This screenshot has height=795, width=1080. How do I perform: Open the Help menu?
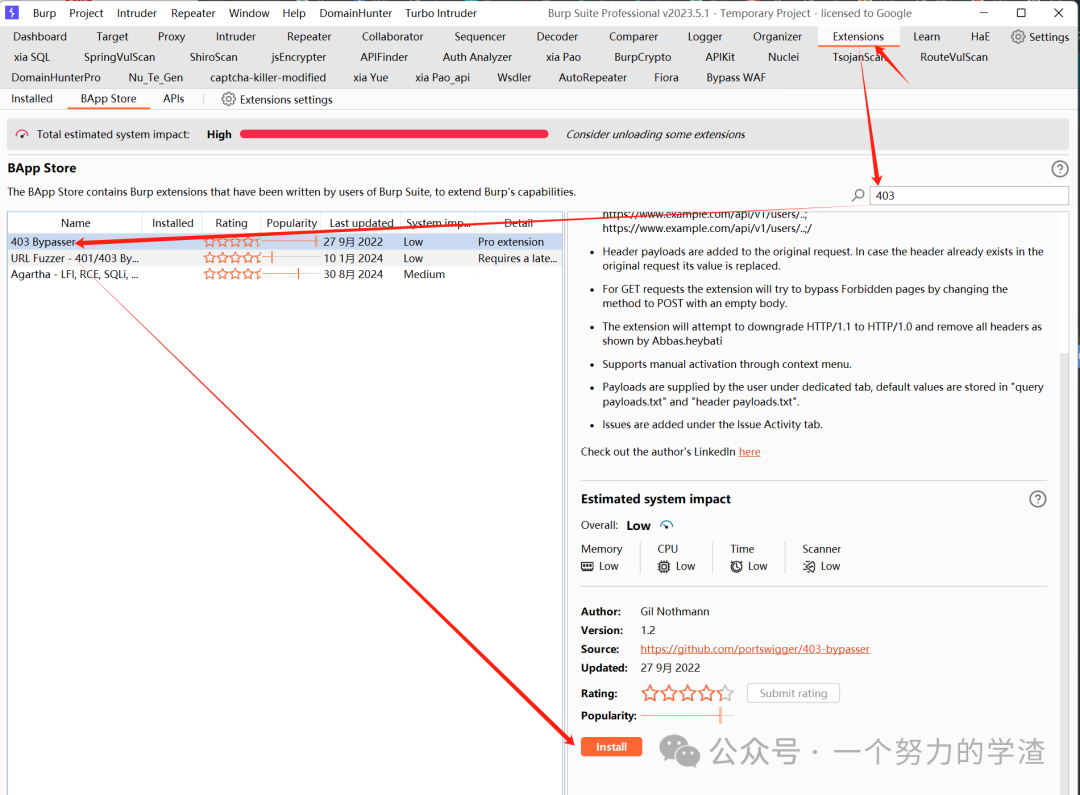(293, 13)
